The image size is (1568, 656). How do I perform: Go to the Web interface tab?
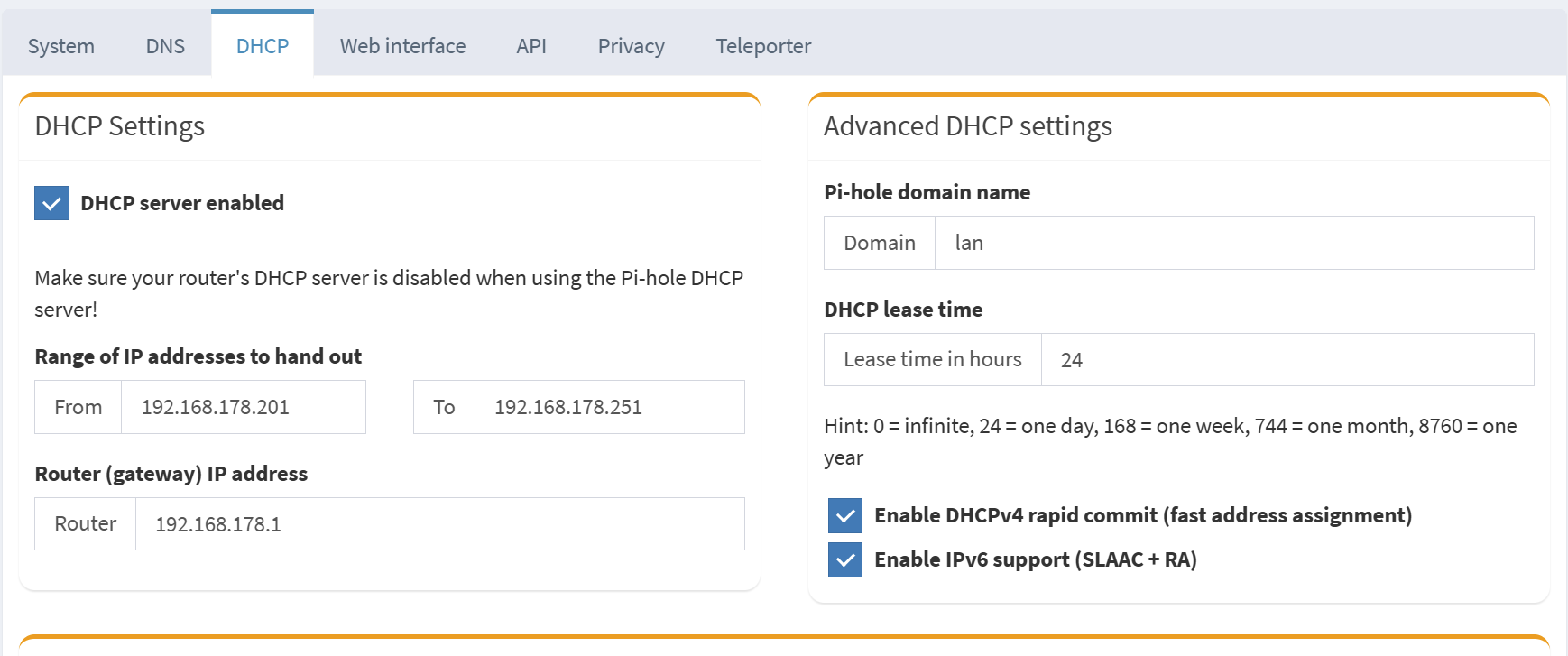(402, 46)
